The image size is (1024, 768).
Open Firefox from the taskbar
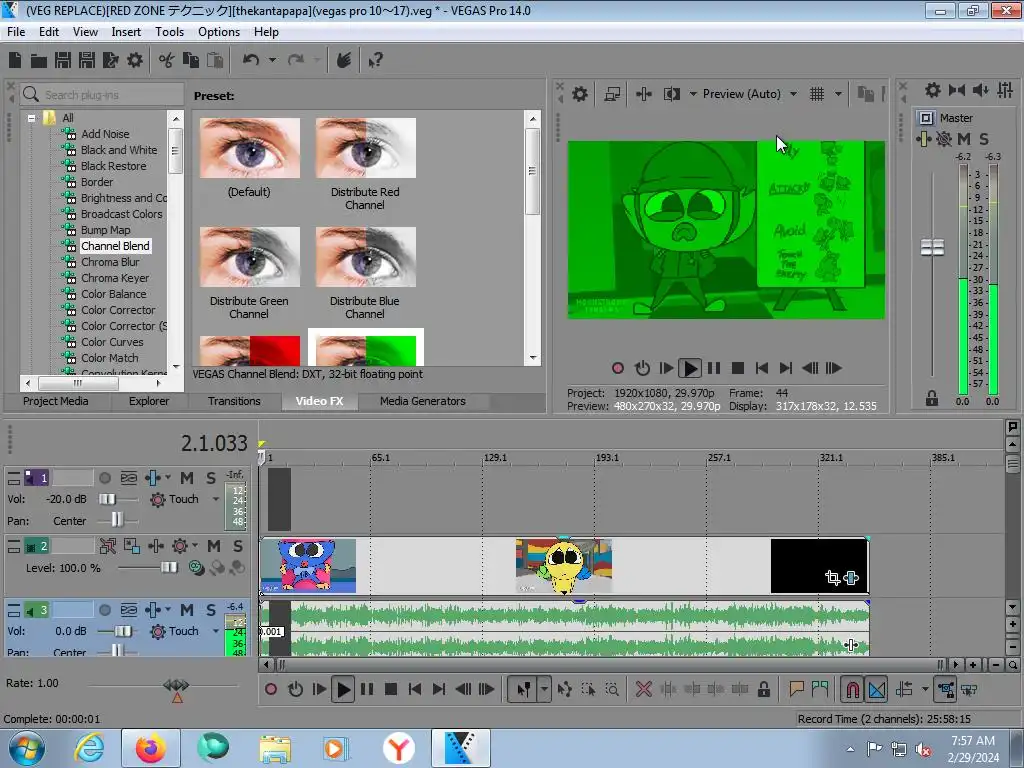click(150, 748)
